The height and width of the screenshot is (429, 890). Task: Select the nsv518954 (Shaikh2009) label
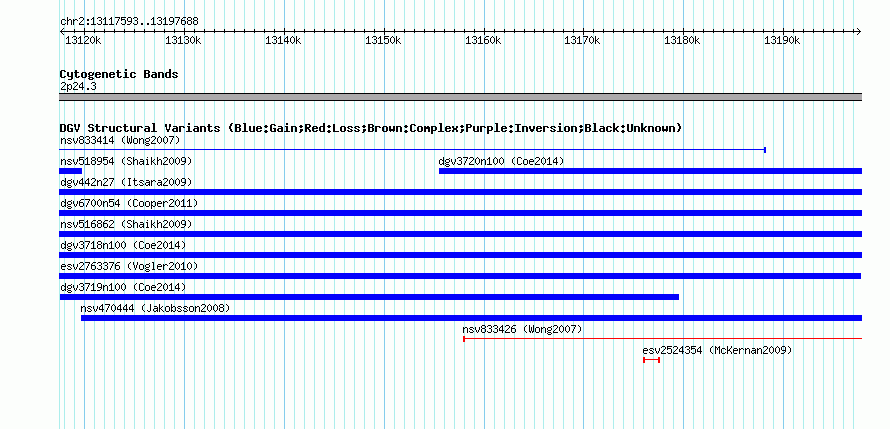pos(126,161)
